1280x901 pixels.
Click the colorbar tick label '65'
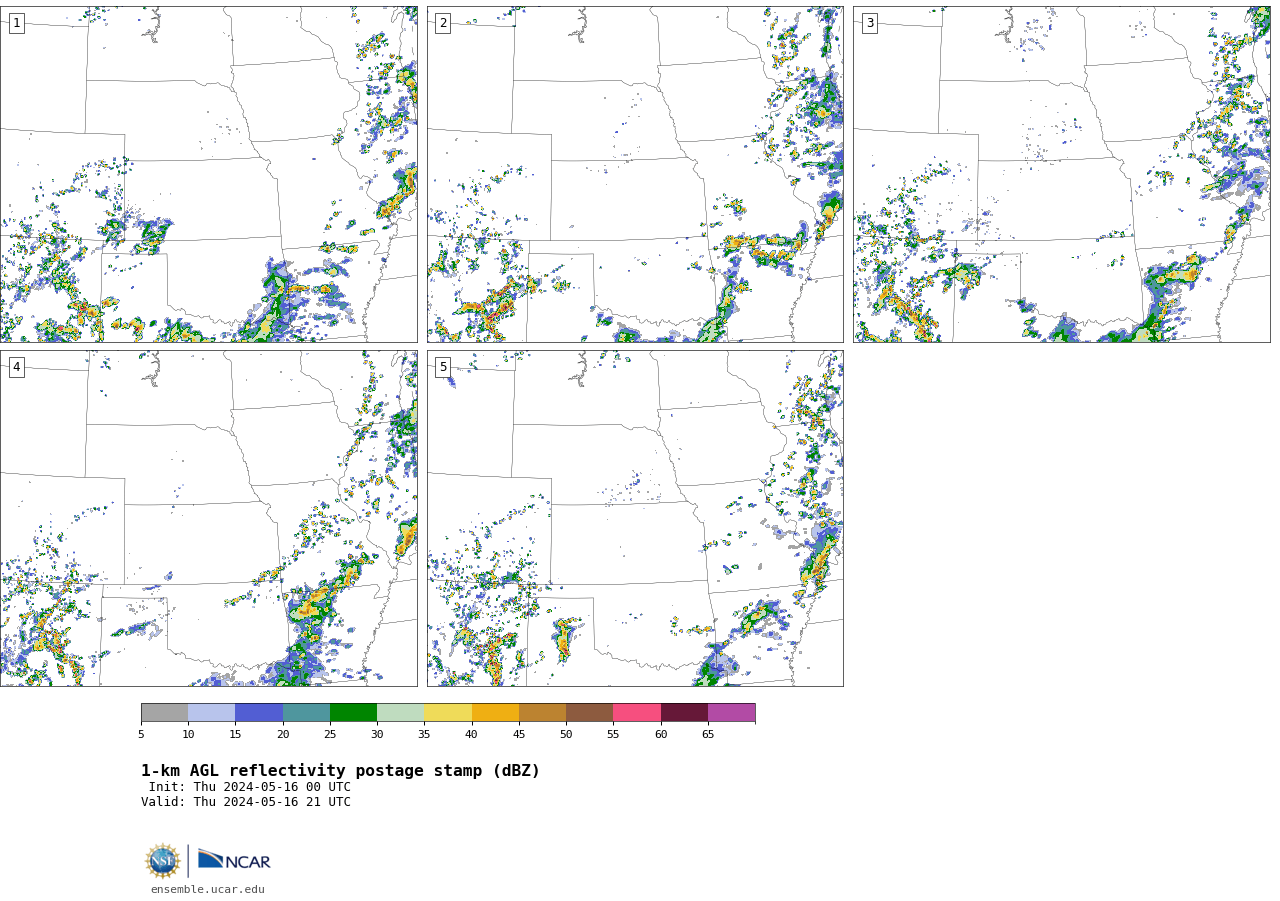(x=708, y=735)
